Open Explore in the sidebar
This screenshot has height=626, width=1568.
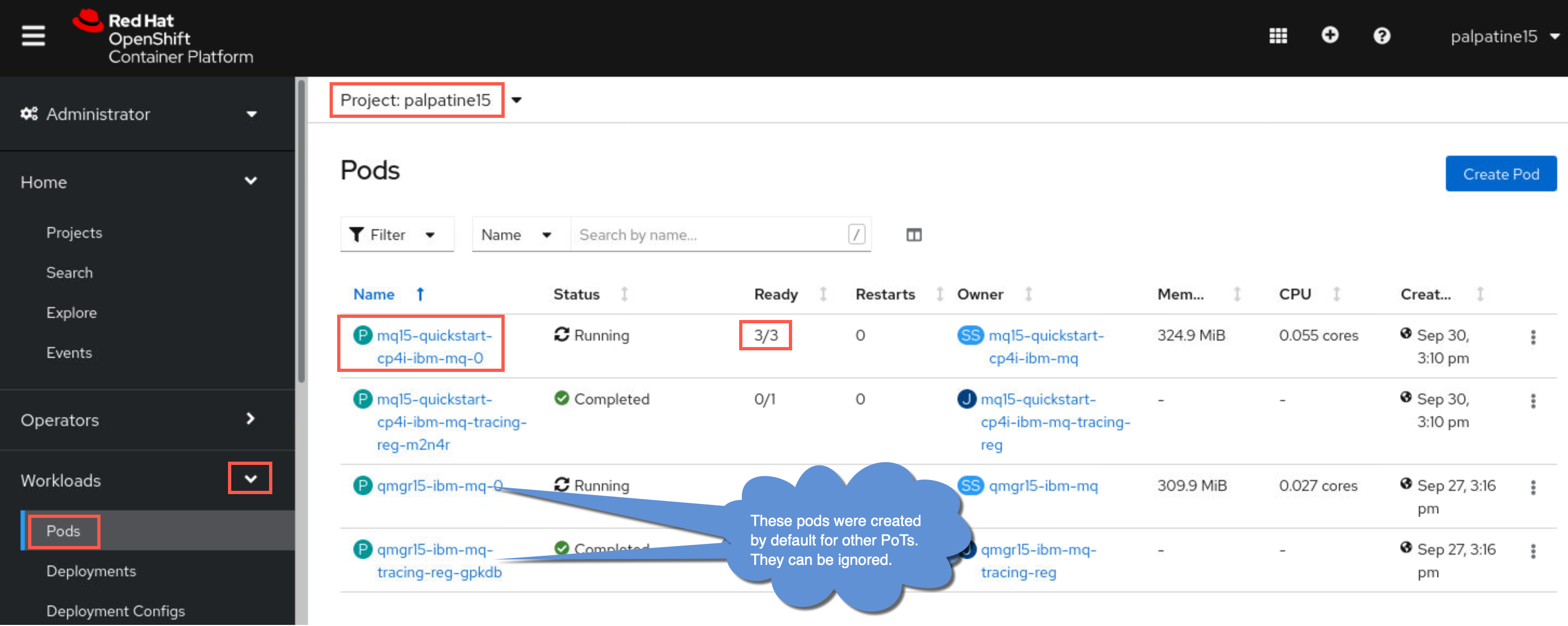click(71, 312)
